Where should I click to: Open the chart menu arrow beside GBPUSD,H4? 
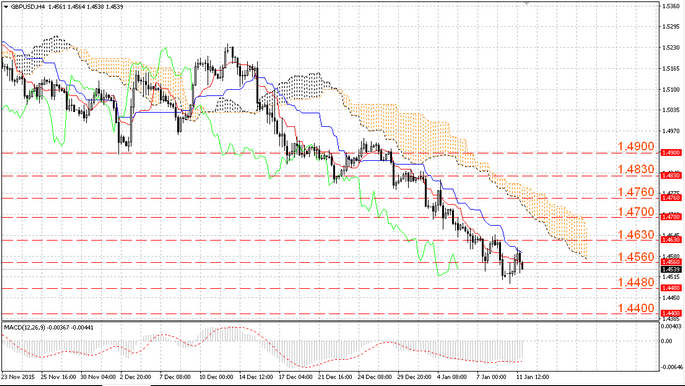(x=5, y=7)
